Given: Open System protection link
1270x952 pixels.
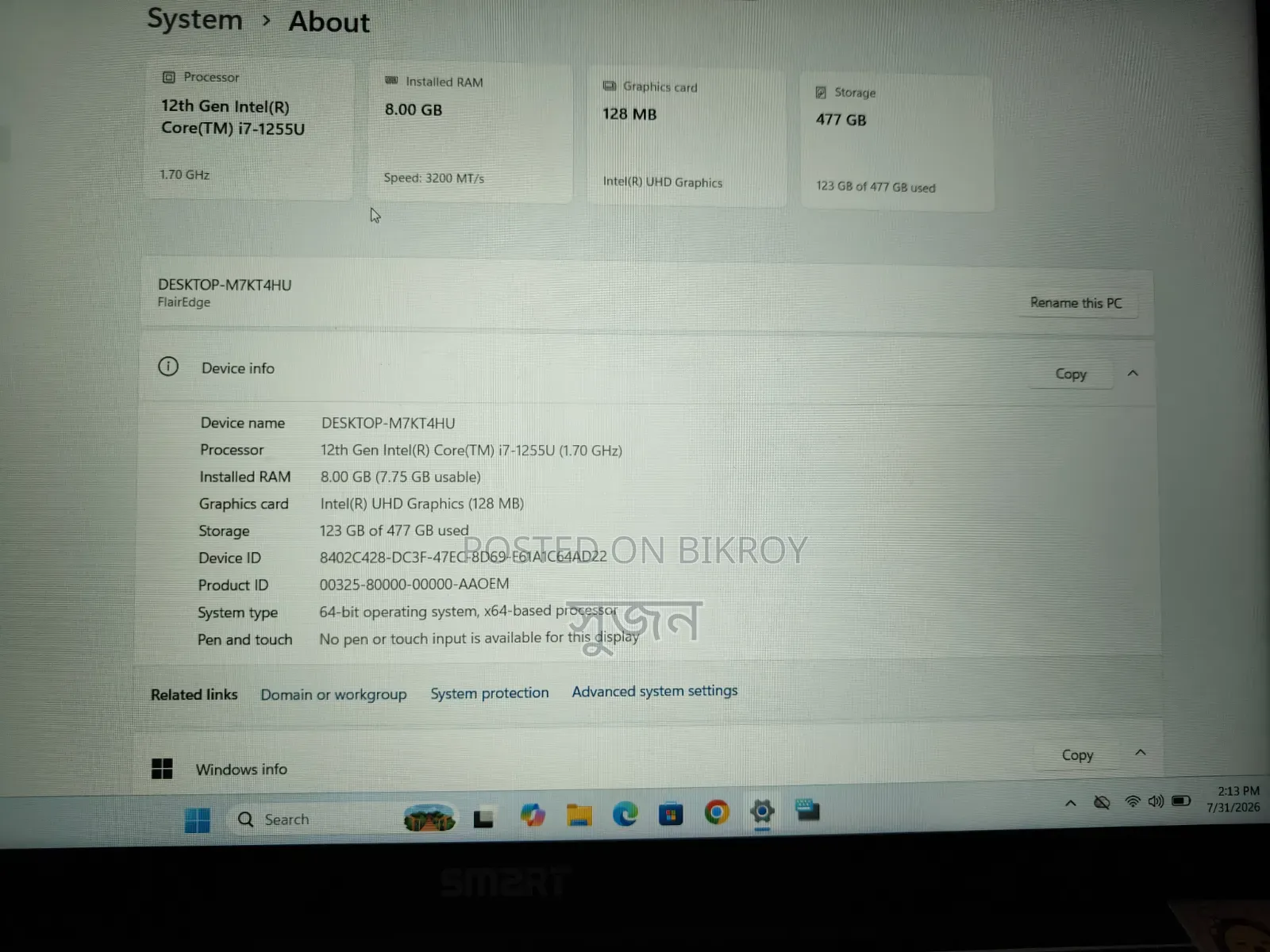Looking at the screenshot, I should coord(489,693).
